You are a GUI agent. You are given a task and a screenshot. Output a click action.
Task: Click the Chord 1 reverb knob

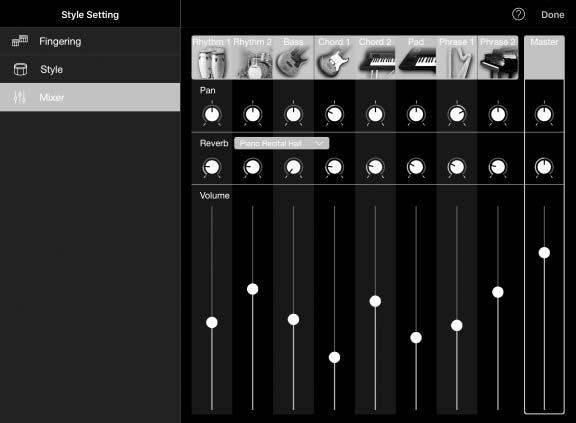coord(334,167)
